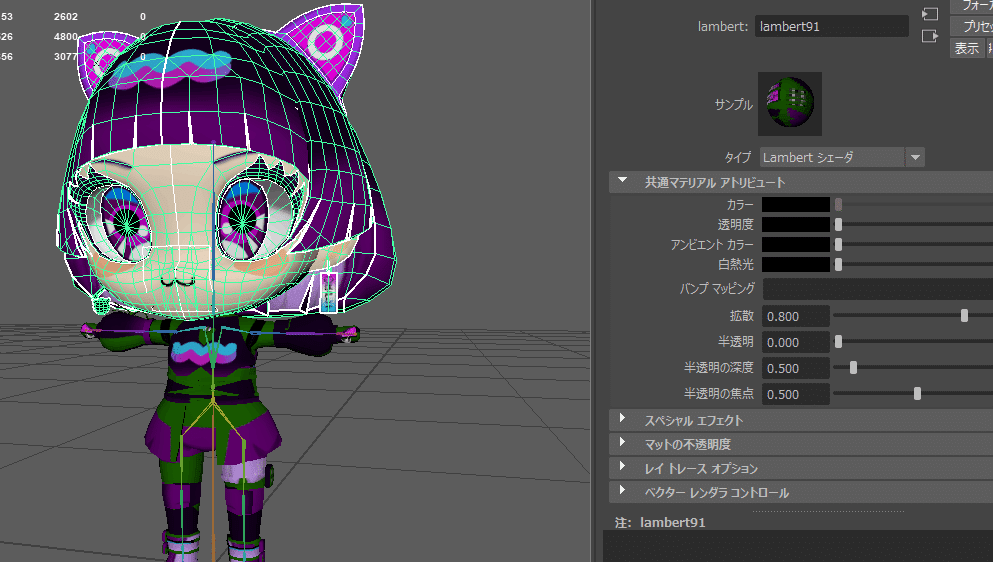Click the HUD value 3077 in viewport
993x562 pixels.
click(66, 56)
